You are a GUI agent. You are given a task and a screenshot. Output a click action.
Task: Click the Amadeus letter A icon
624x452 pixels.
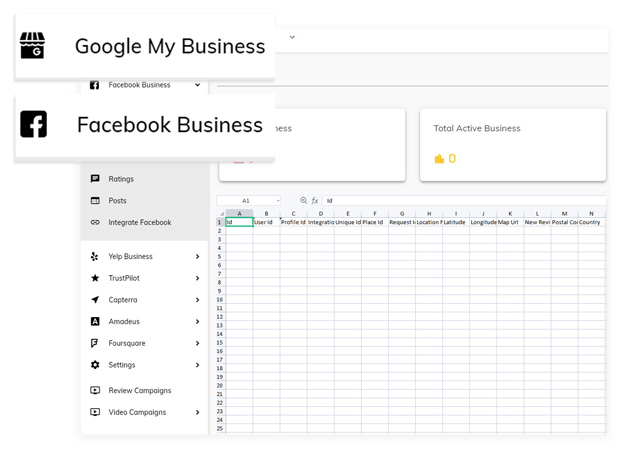[x=95, y=321]
